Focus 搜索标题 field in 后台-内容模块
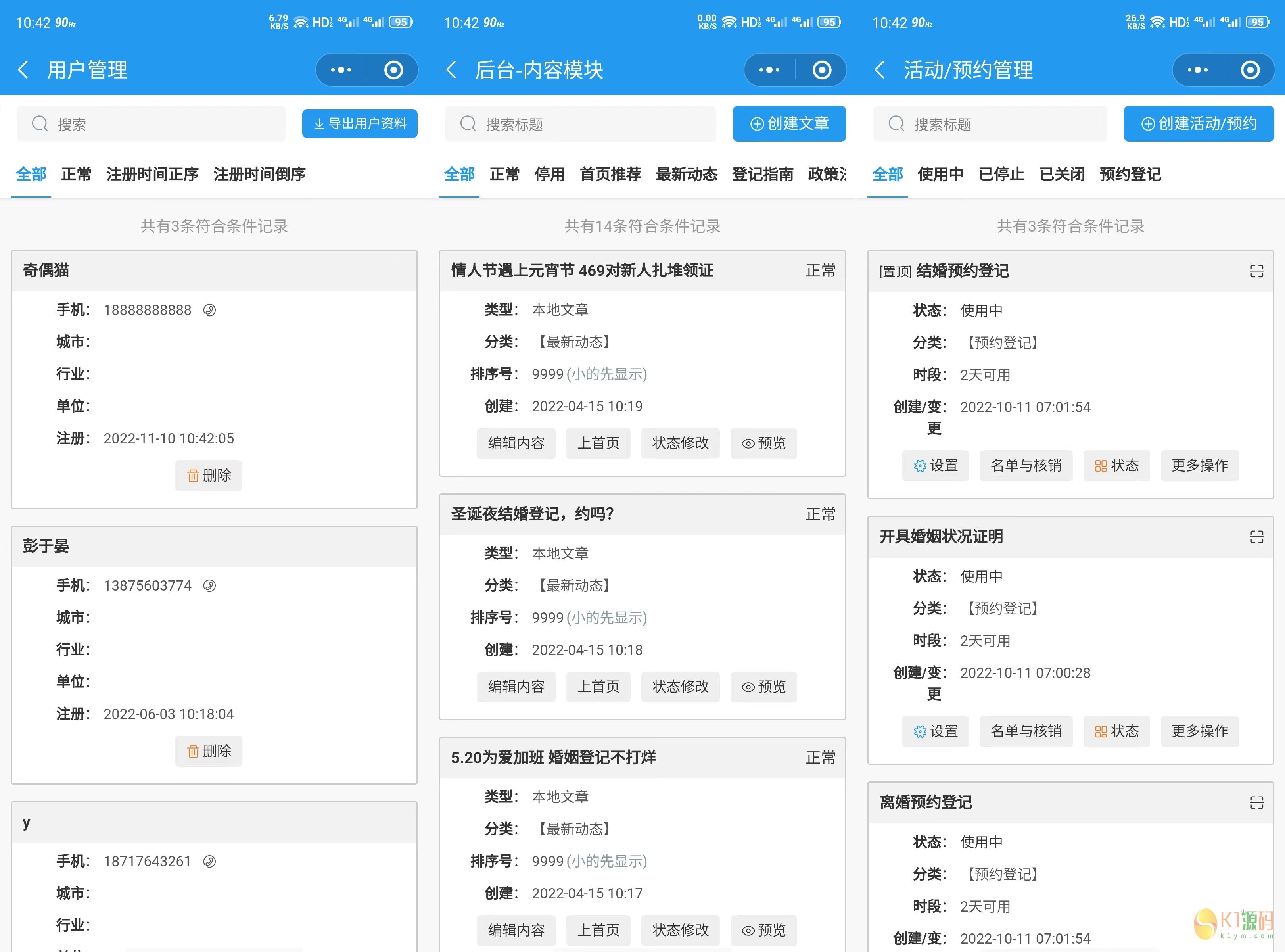1285x952 pixels. pyautogui.click(x=580, y=123)
